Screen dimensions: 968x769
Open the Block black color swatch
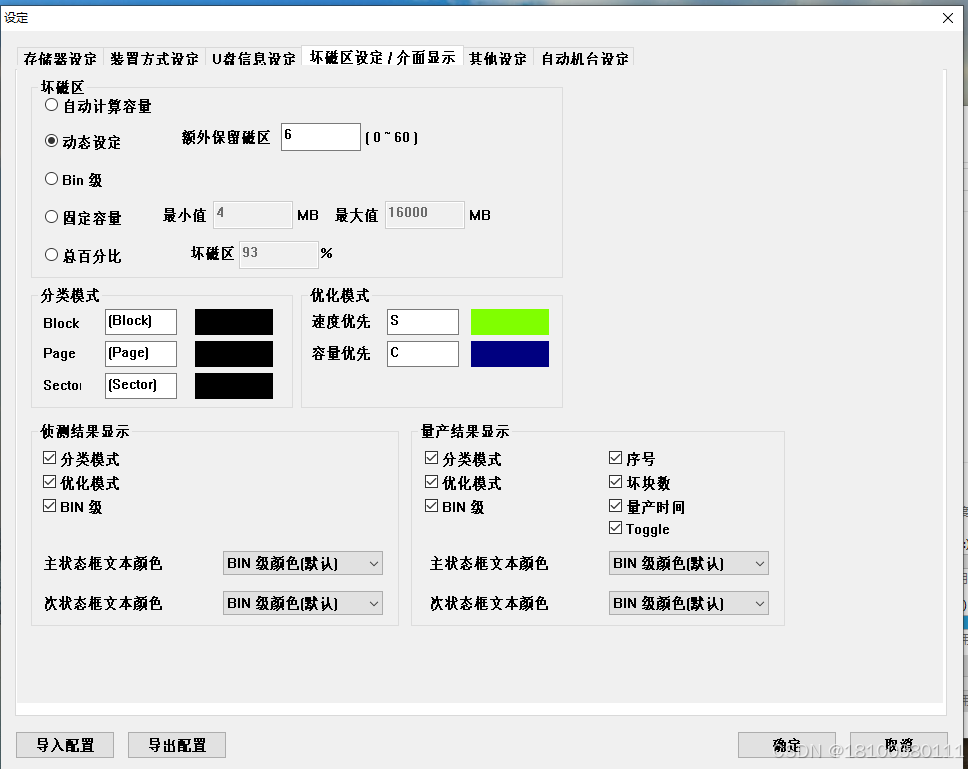(x=234, y=322)
